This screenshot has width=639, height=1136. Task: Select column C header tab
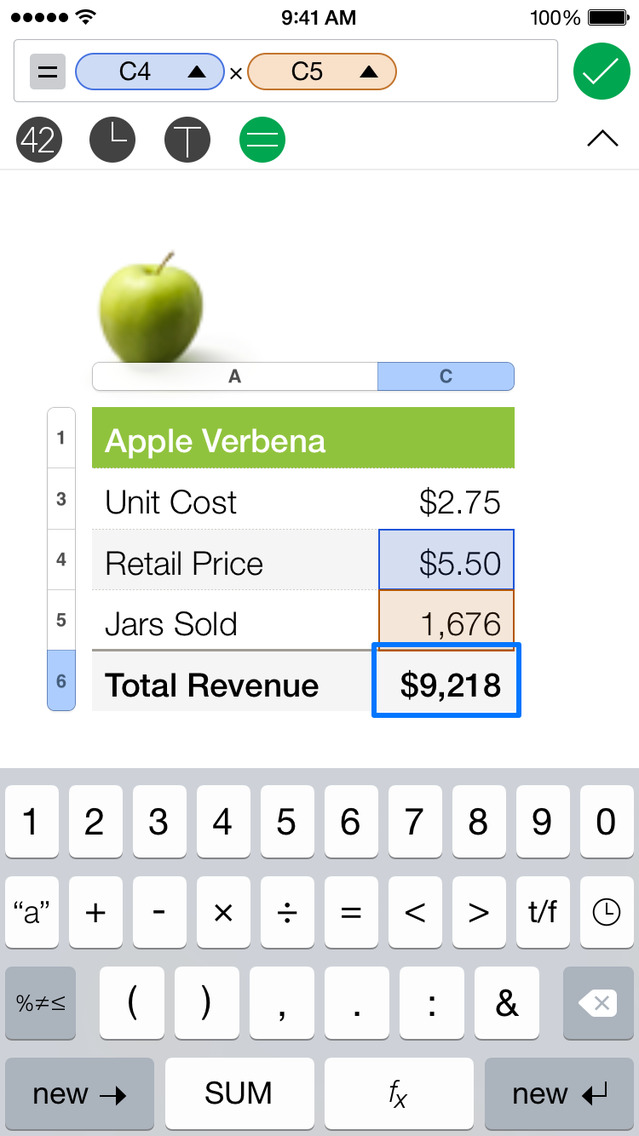445,376
